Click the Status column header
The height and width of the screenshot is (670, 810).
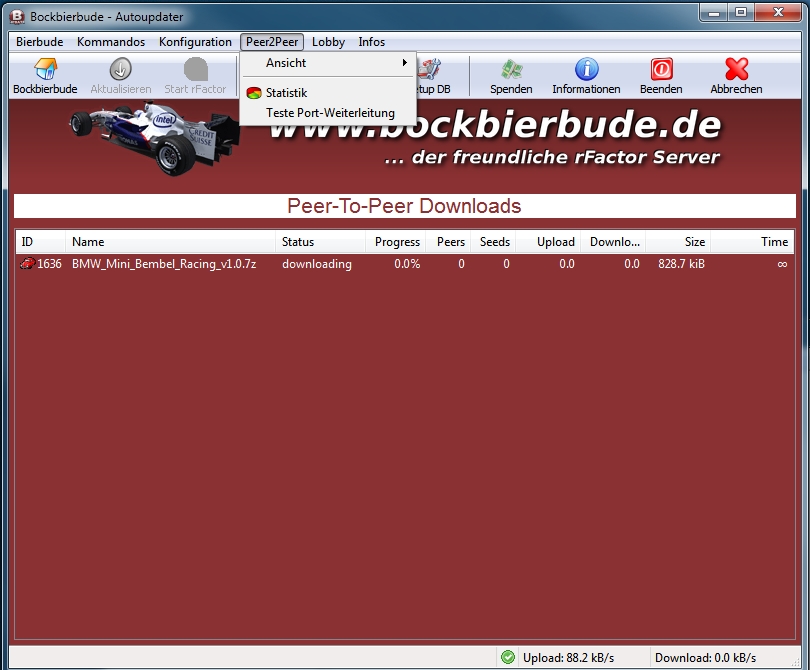click(x=298, y=242)
